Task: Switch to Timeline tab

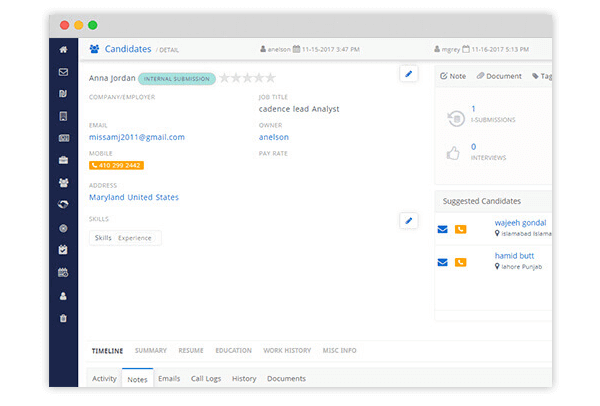Action: [108, 351]
